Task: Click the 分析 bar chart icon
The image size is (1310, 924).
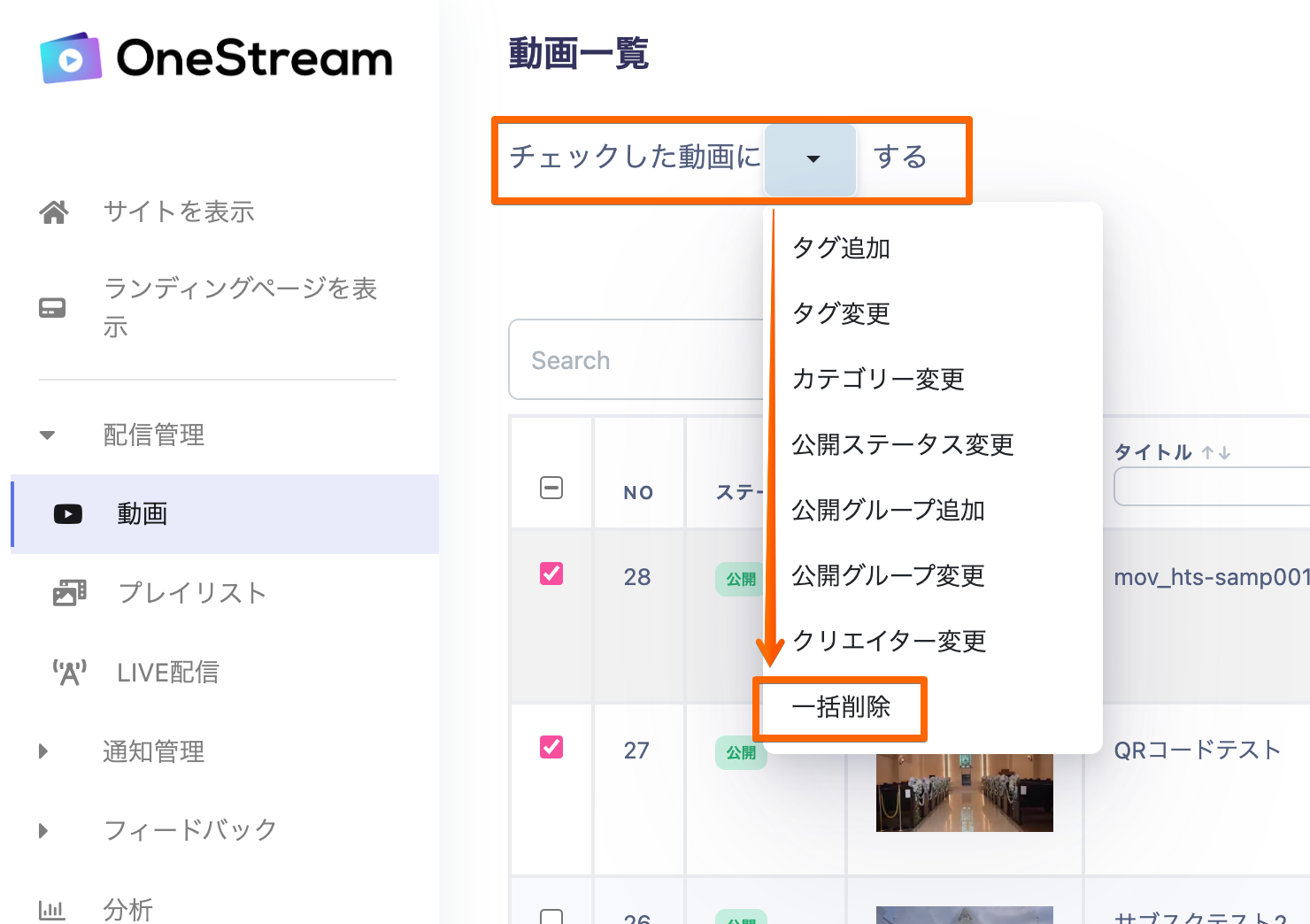Action: tap(52, 909)
